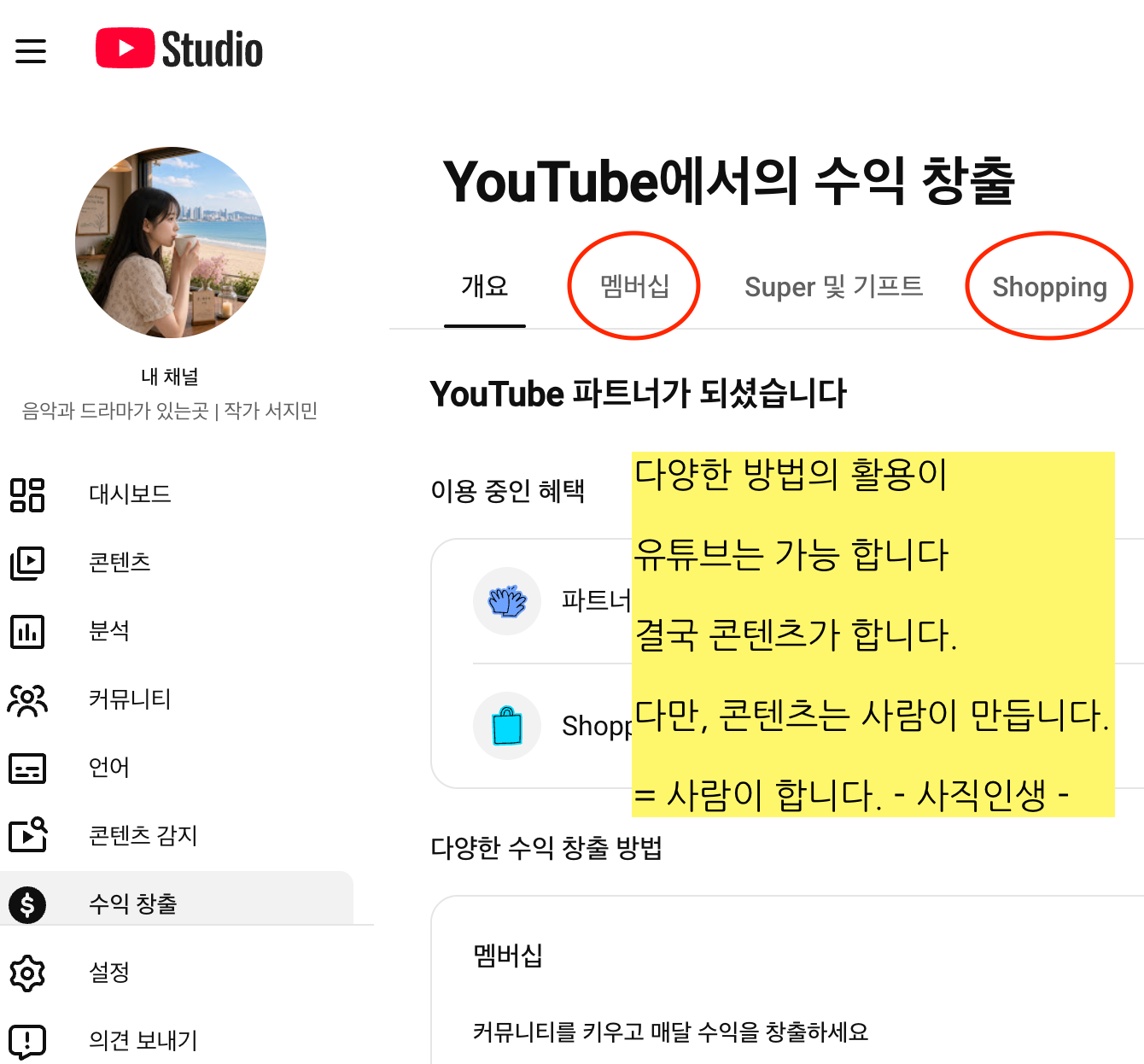Click the Shopping bag icon
This screenshot has height=1064, width=1144.
pyautogui.click(x=507, y=726)
